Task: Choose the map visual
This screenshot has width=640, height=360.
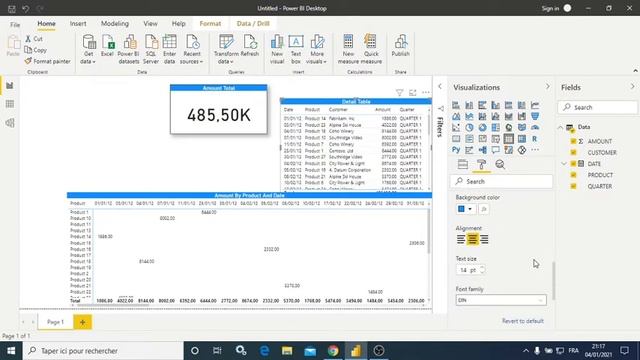Action: pos(509,128)
